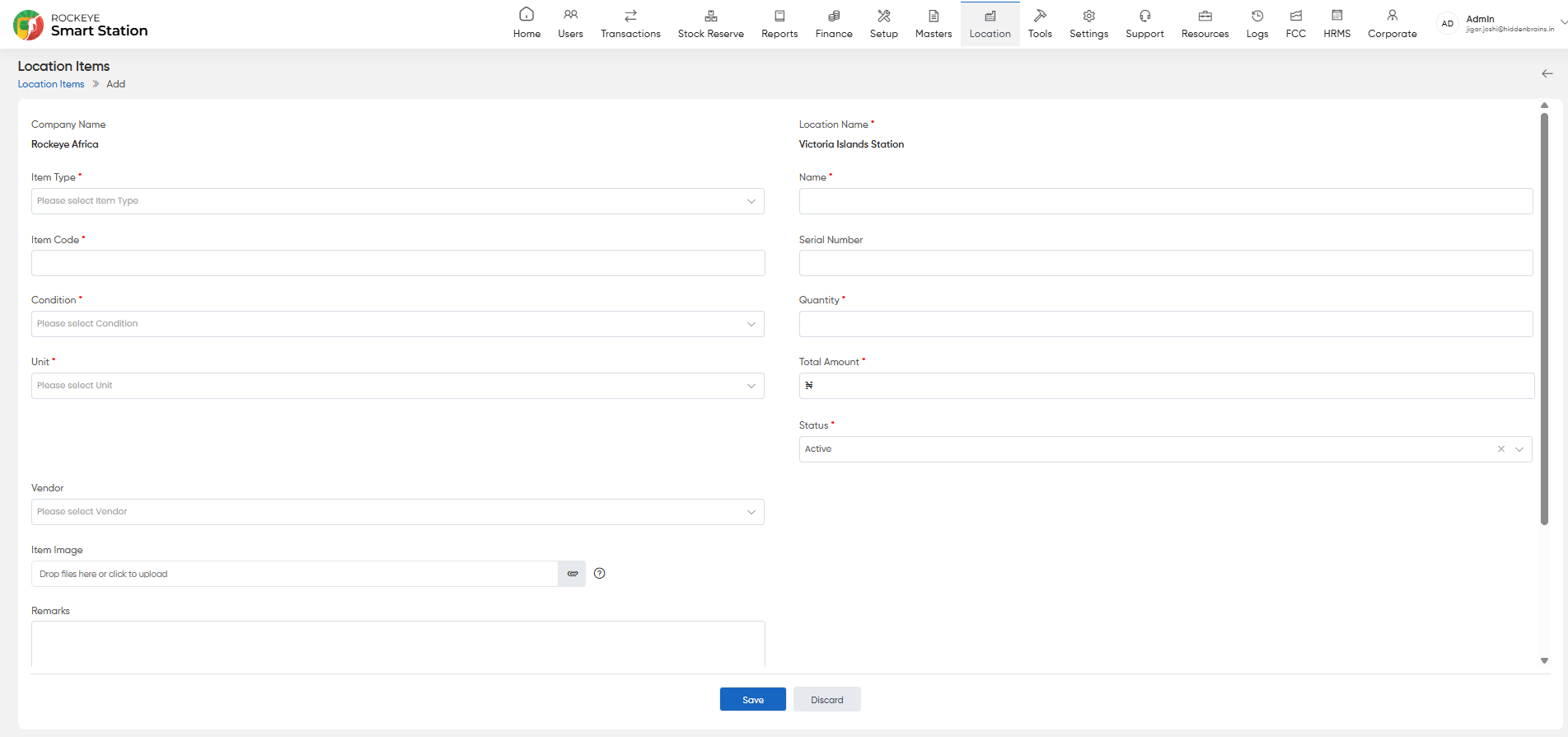Click the help question mark beside Item Image
Image resolution: width=1568 pixels, height=737 pixels.
point(600,574)
